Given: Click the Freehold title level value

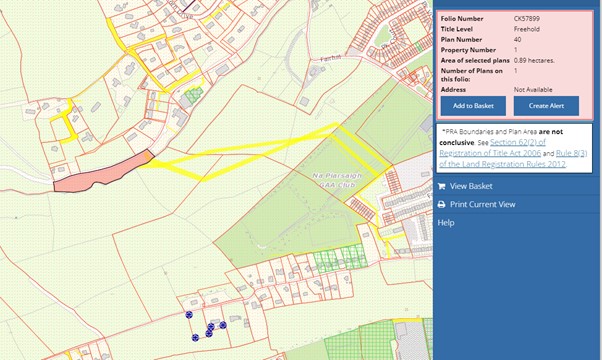Looking at the screenshot, I should point(527,29).
